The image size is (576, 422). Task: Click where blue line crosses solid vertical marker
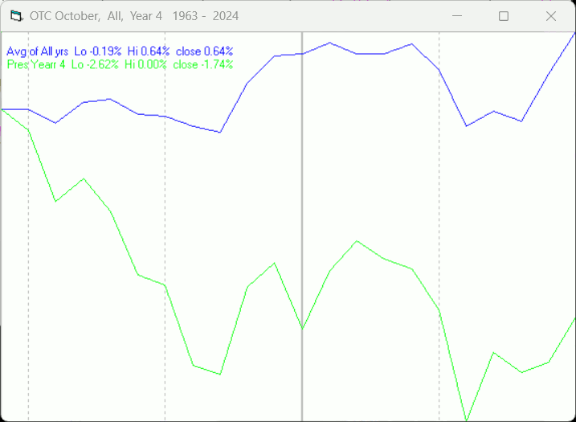click(x=302, y=54)
